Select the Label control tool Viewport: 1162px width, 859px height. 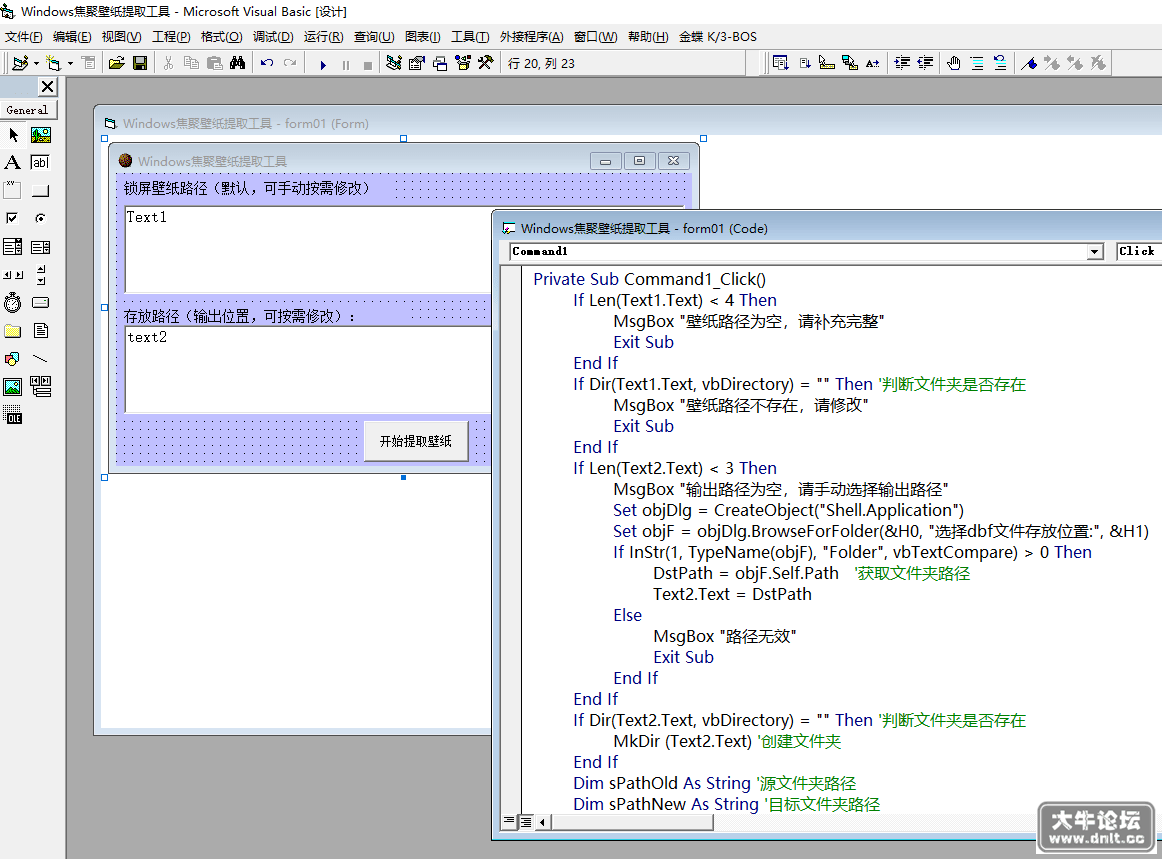point(13,162)
